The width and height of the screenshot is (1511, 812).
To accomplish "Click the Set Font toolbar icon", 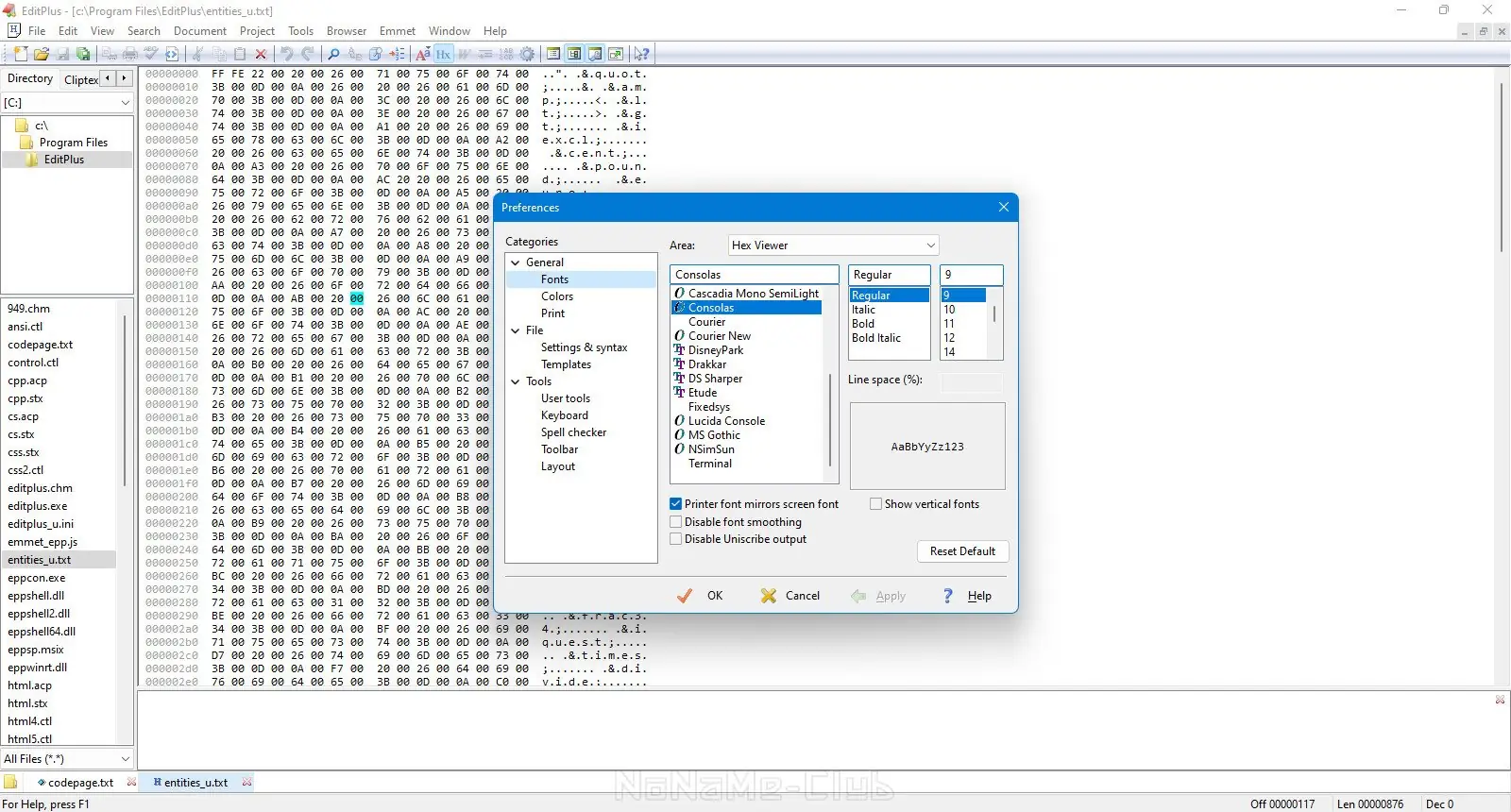I will point(422,54).
